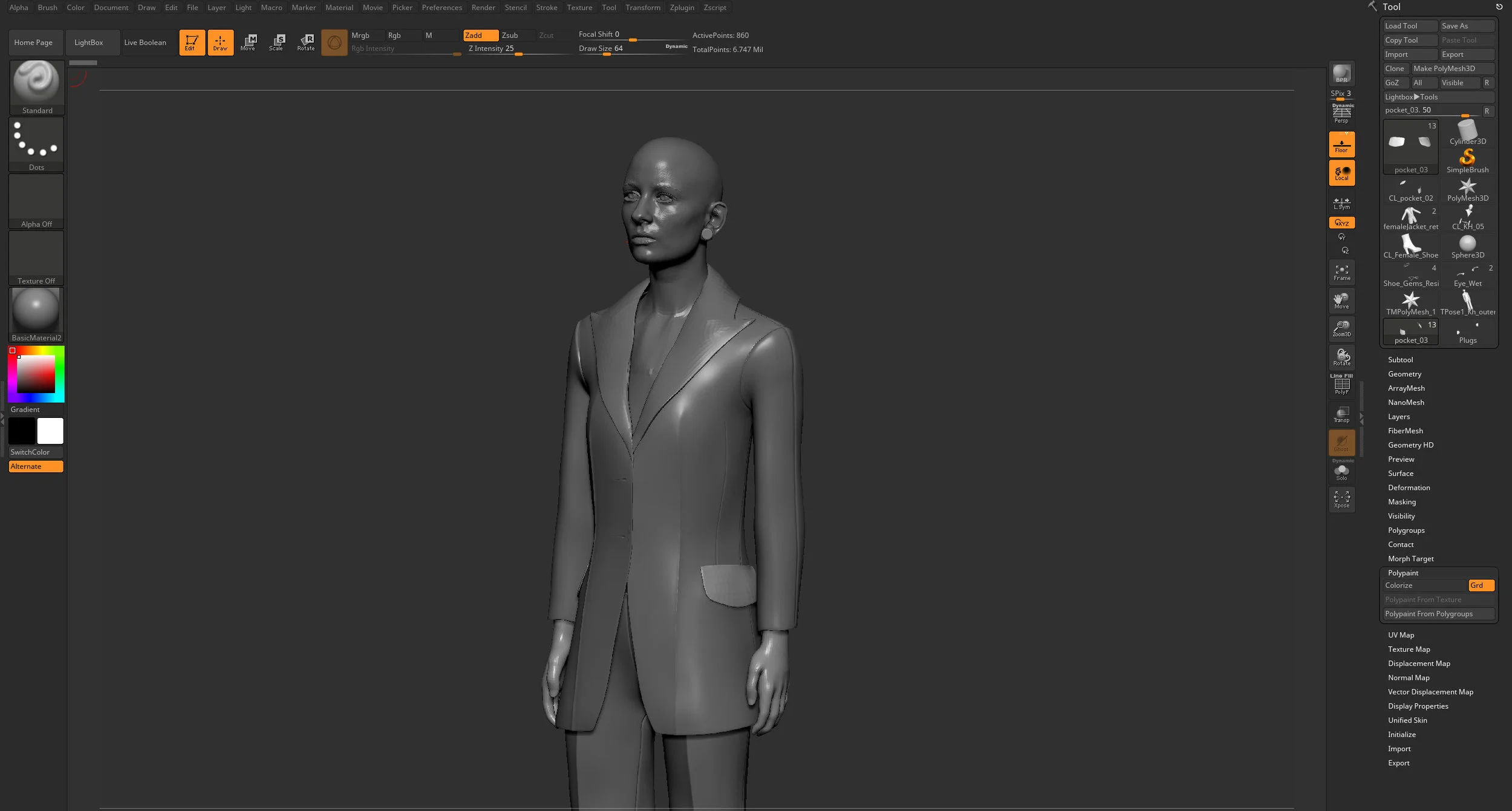Image resolution: width=1512 pixels, height=811 pixels.
Task: Click the Xpose icon
Action: [x=1341, y=500]
